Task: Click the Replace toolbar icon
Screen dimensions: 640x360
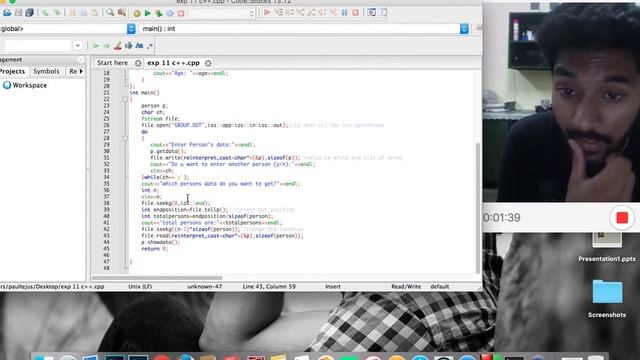Action: (121, 13)
